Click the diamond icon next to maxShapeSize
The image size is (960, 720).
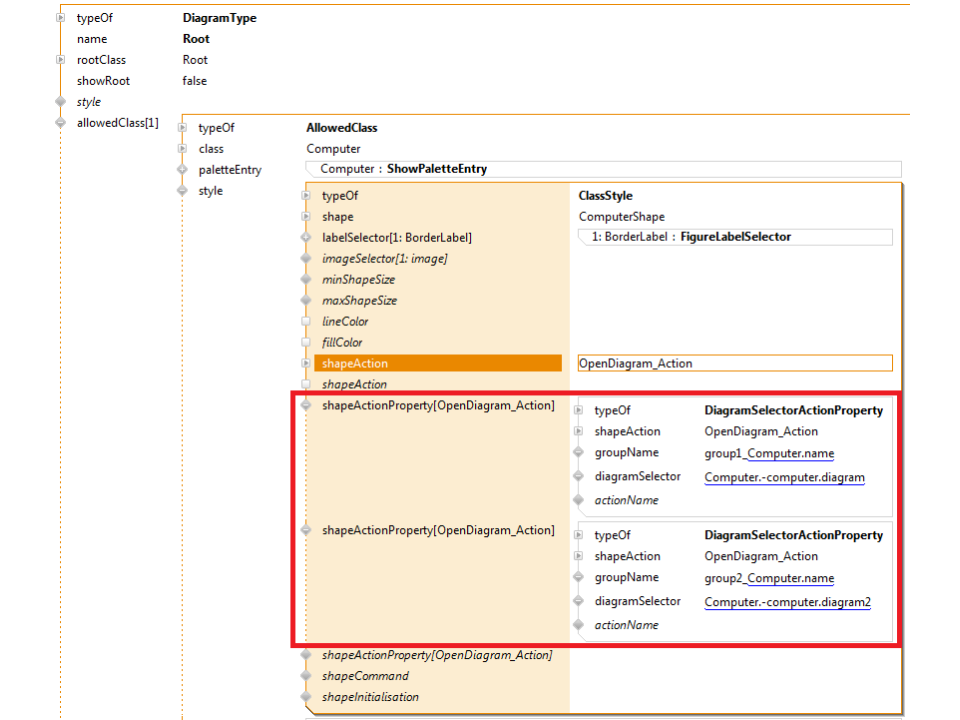tap(306, 301)
